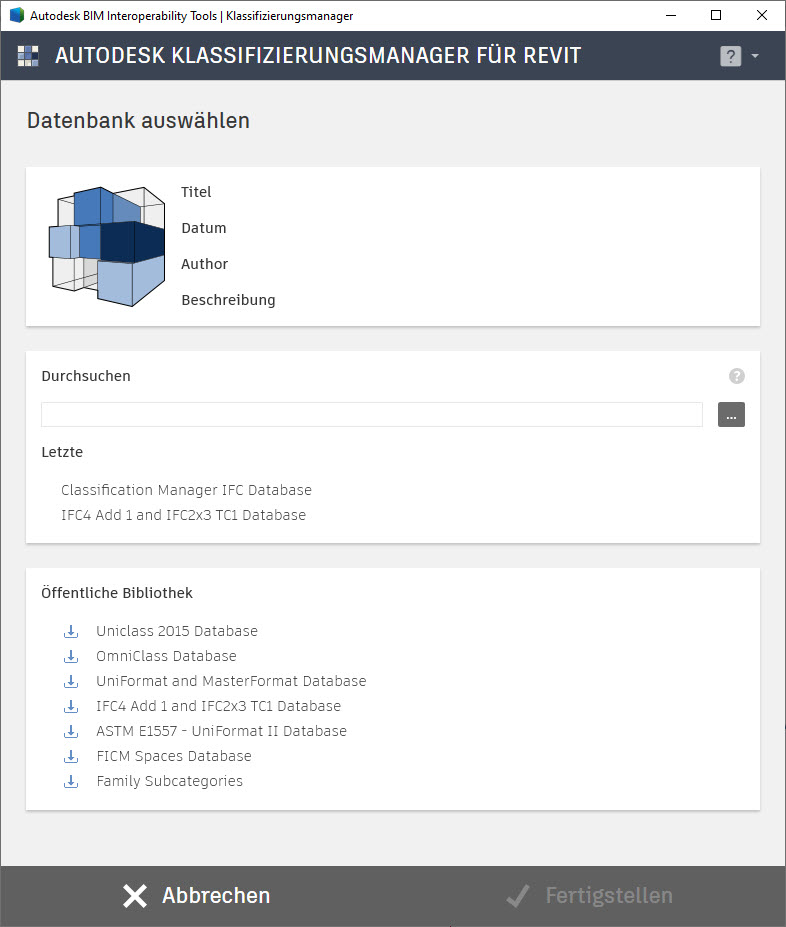Click download icon for ASTM E1557 UniFormat II
The image size is (786, 927).
[71, 731]
